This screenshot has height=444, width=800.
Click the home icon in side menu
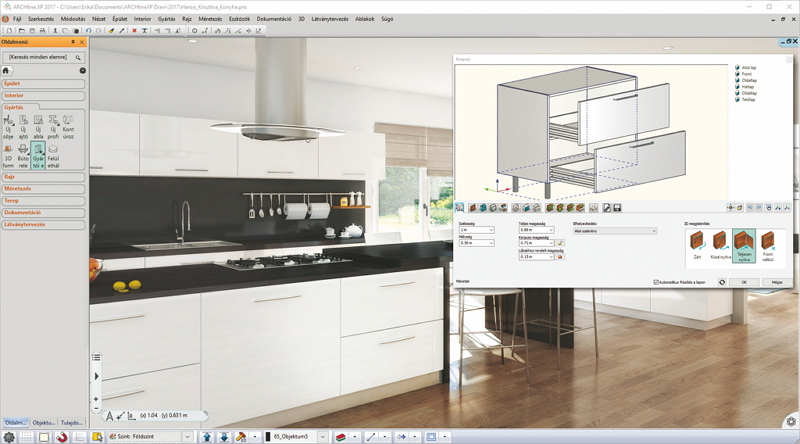point(6,71)
